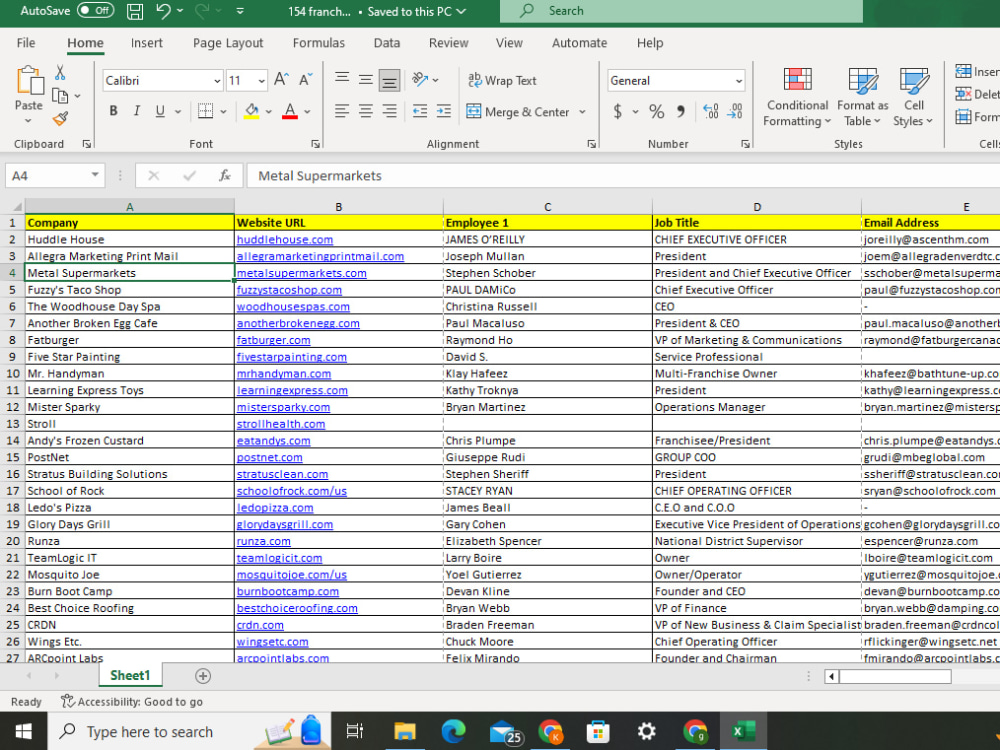
Task: Click the Increase Decimal icon
Action: (x=710, y=112)
